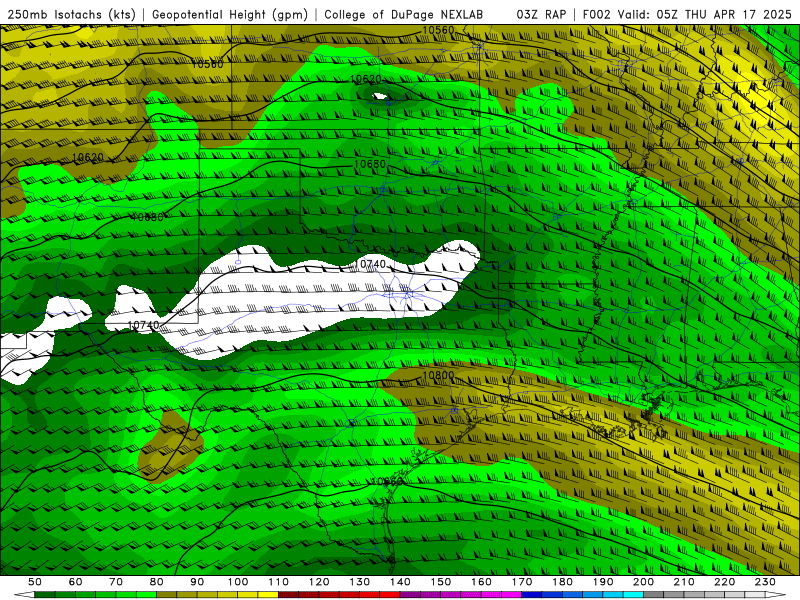Click the 160 knot colorbar label
Viewport: 800px width, 600px height.
481,582
